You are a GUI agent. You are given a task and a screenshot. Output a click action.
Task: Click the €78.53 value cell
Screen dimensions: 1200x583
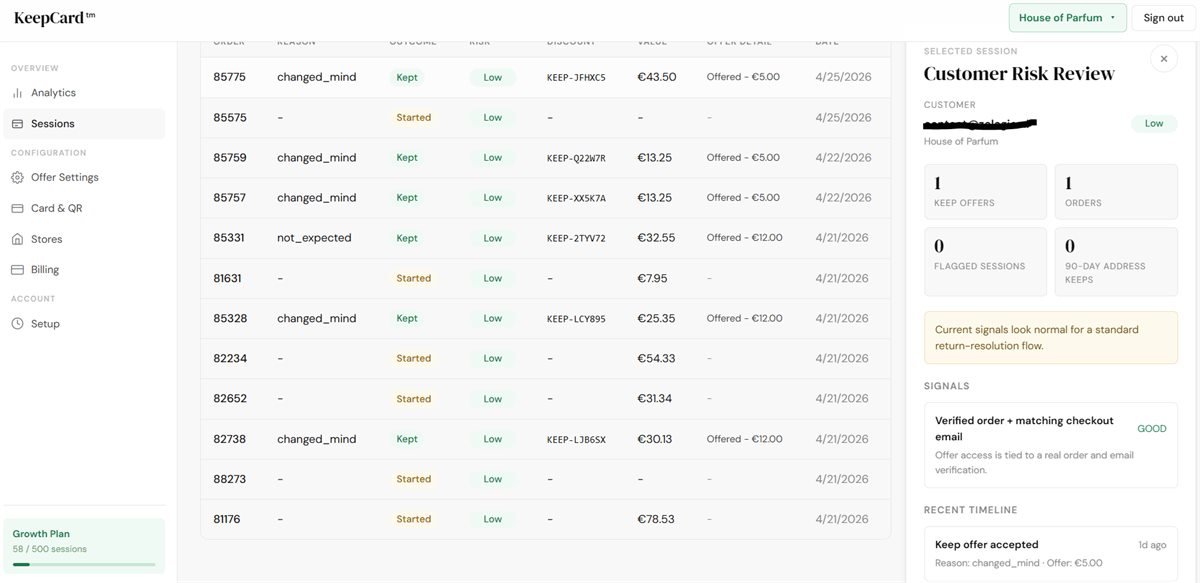(x=656, y=519)
